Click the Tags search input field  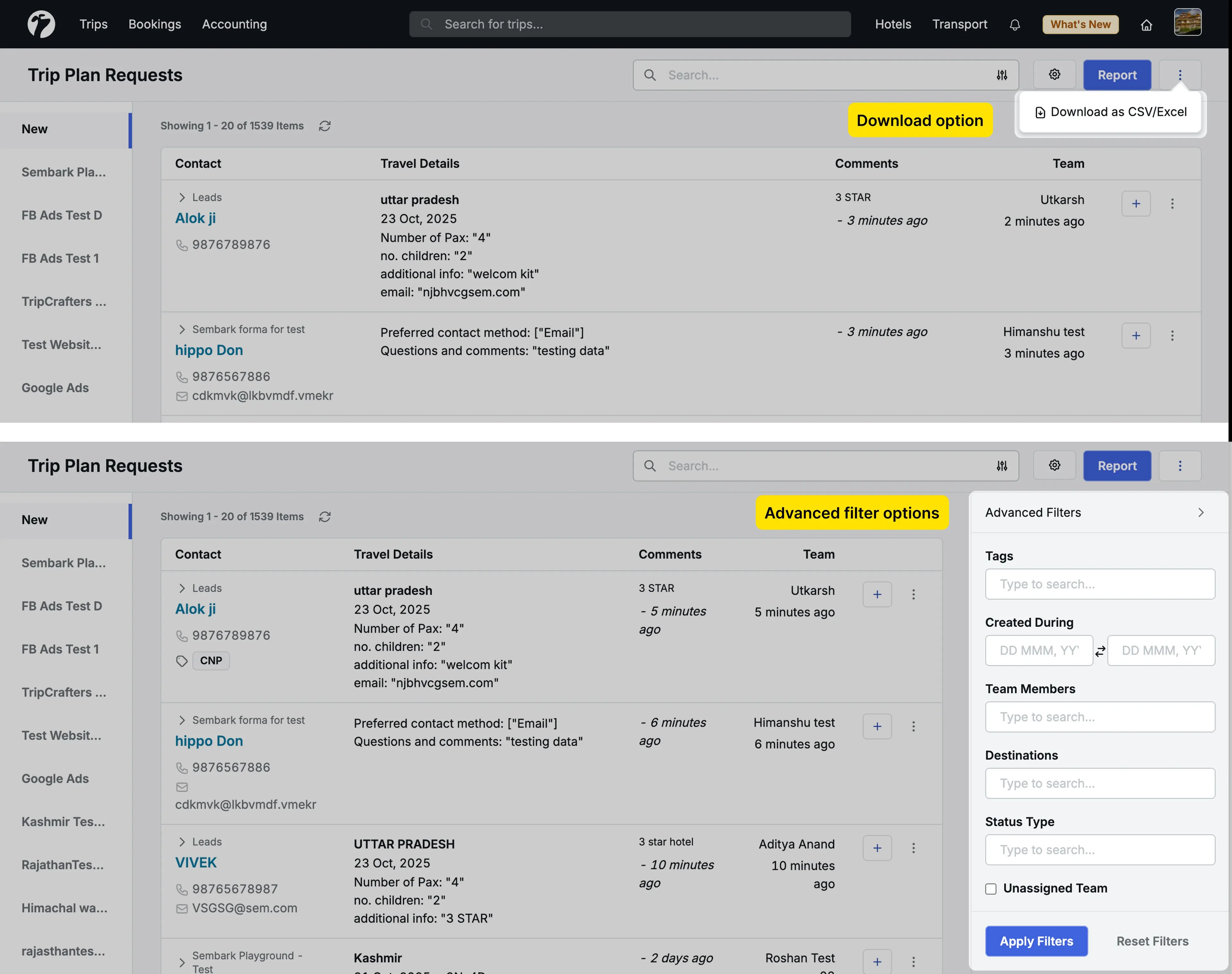point(1100,584)
